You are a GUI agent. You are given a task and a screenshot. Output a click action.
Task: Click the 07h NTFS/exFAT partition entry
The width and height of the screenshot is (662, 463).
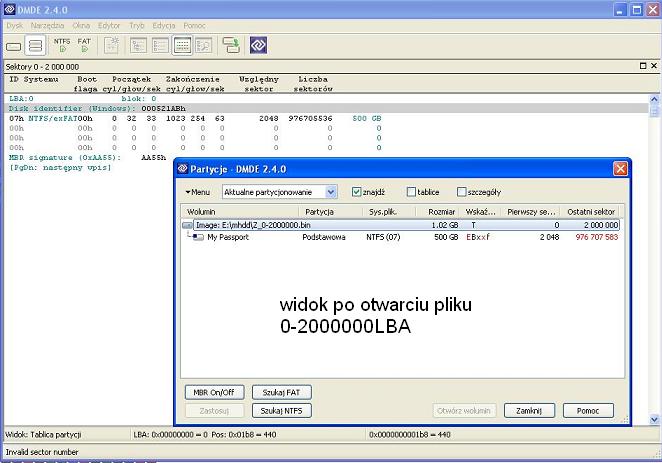point(195,119)
